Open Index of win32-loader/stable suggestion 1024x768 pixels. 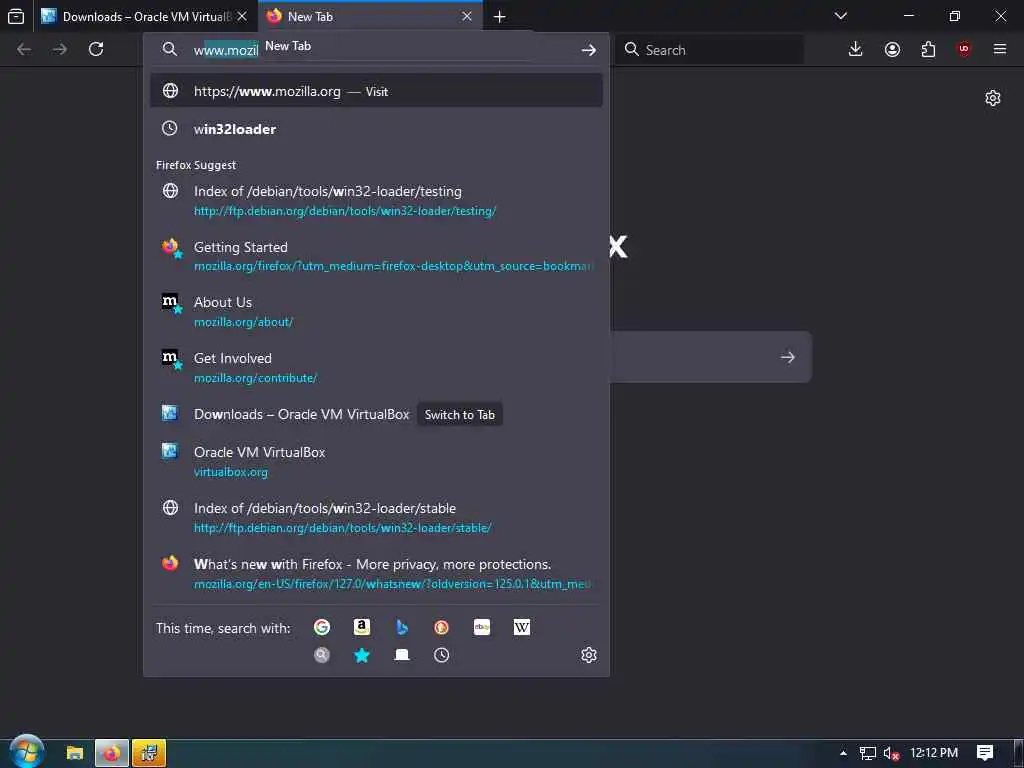coord(376,517)
